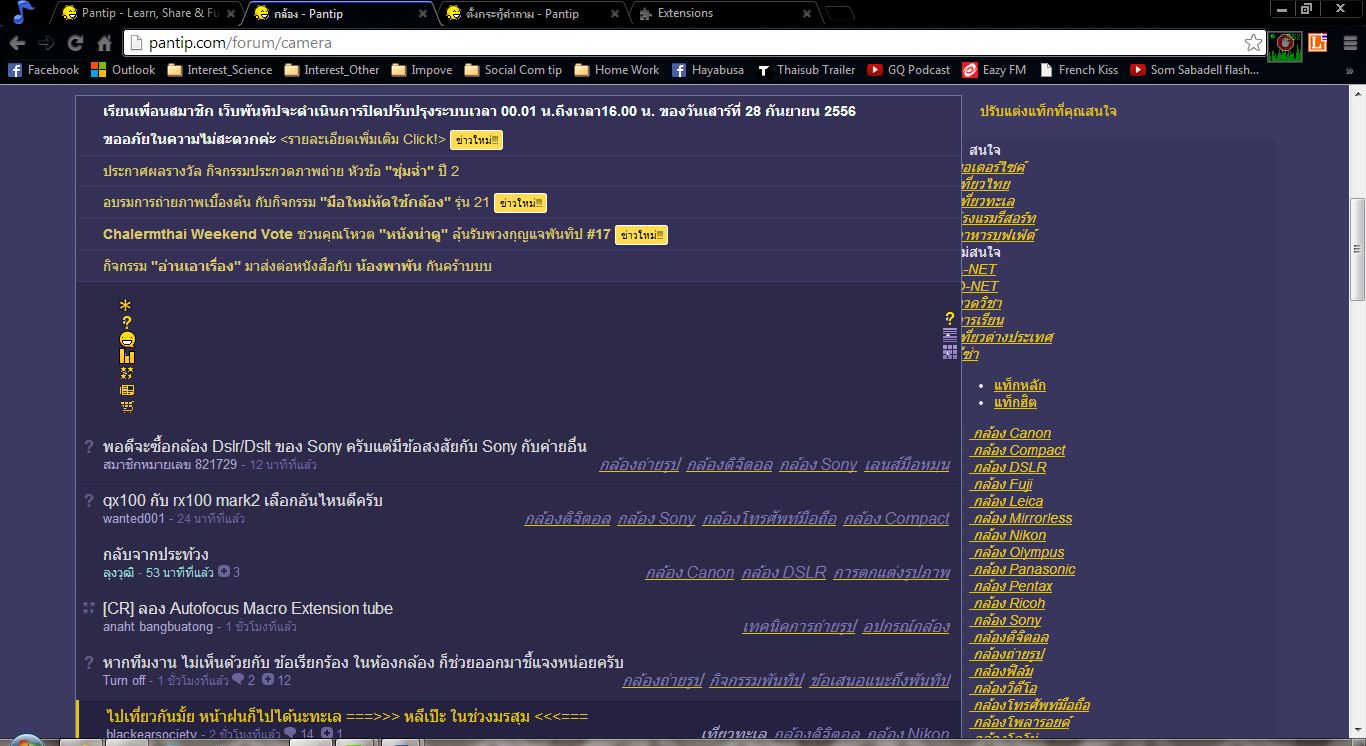Viewport: 1366px width, 746px height.
Task: Open Outlook bookmark
Action: 123,70
